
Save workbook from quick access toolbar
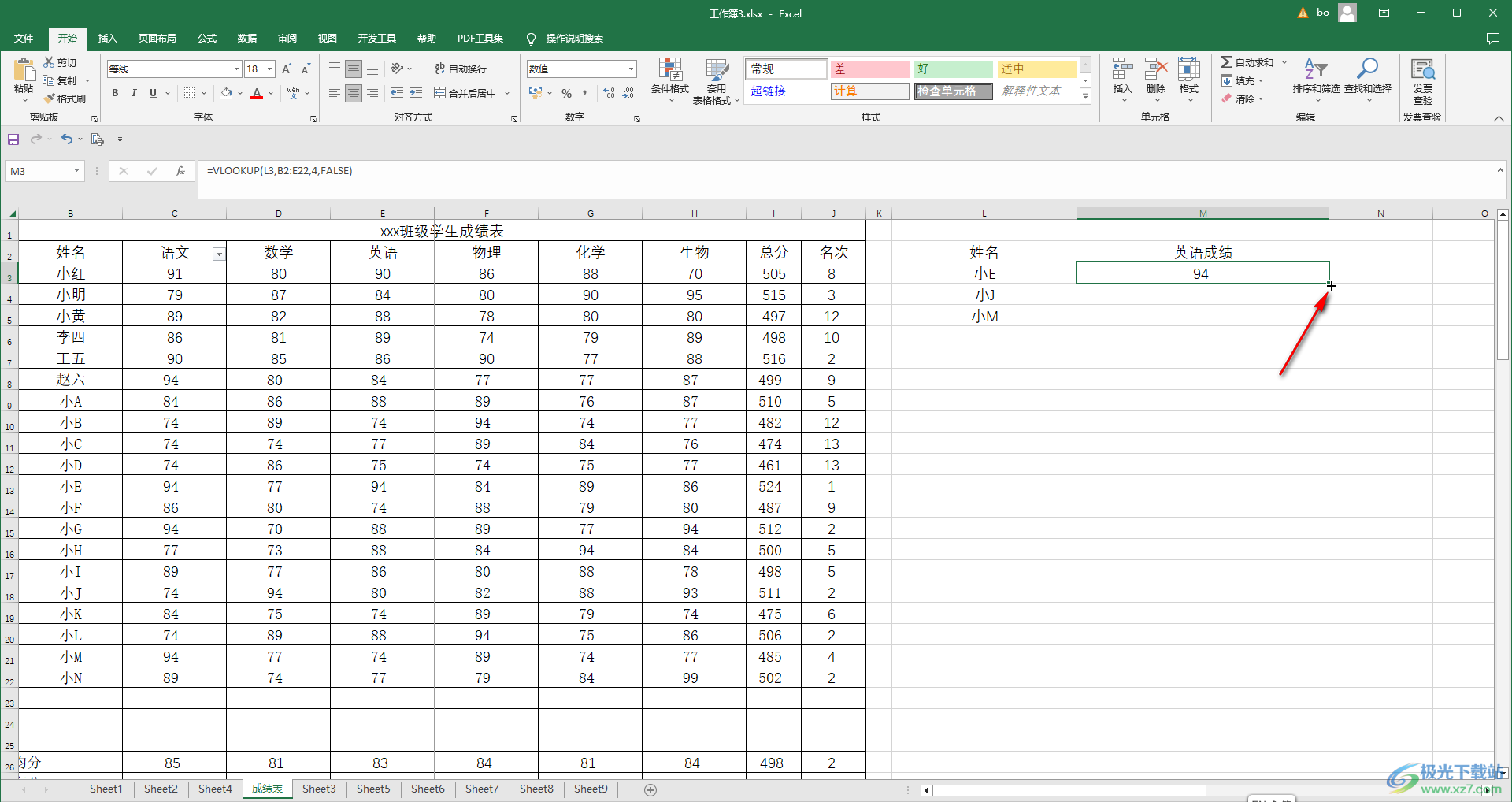coord(13,139)
